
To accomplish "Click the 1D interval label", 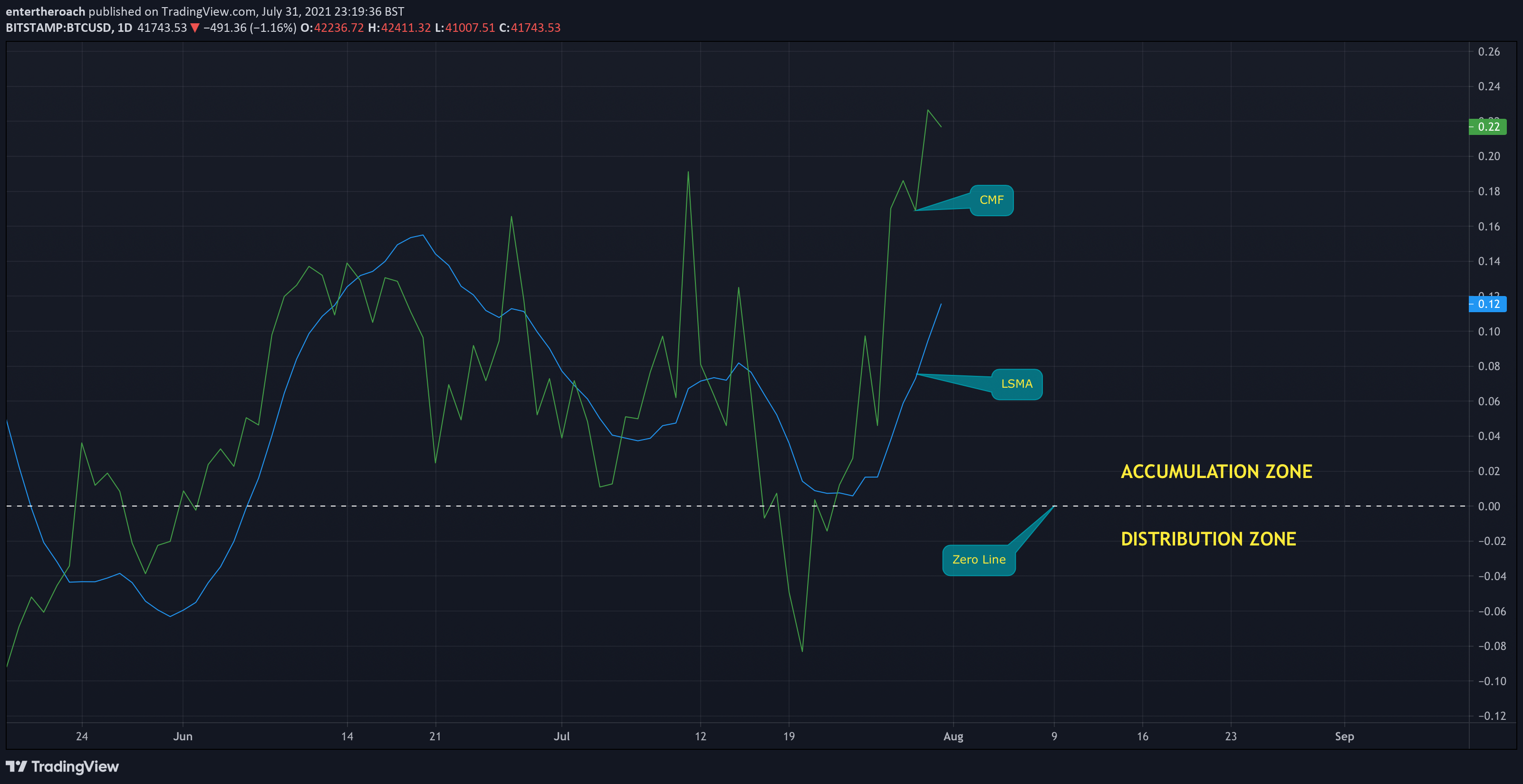I will click(x=125, y=28).
